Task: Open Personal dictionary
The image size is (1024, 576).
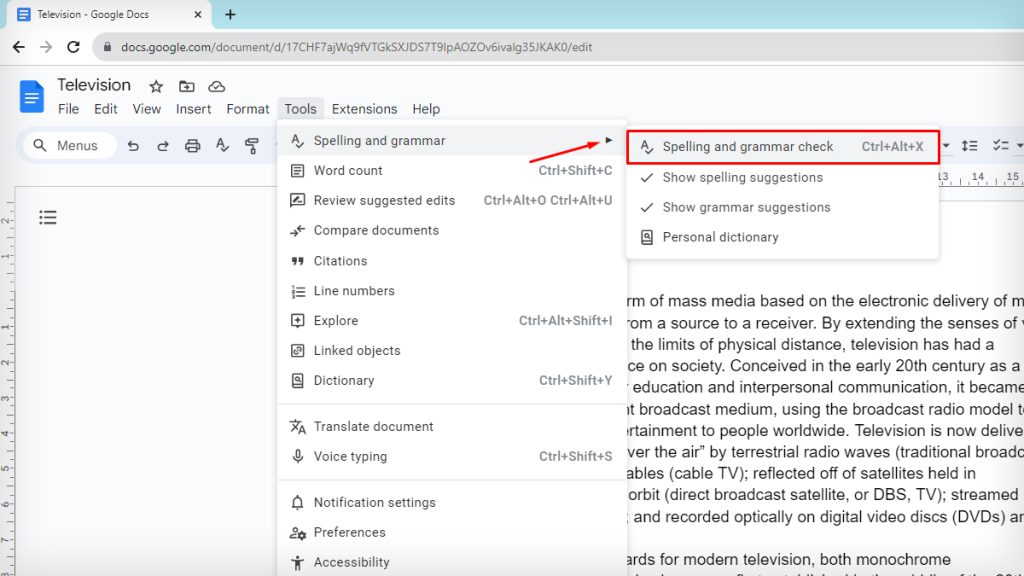Action: tap(720, 237)
